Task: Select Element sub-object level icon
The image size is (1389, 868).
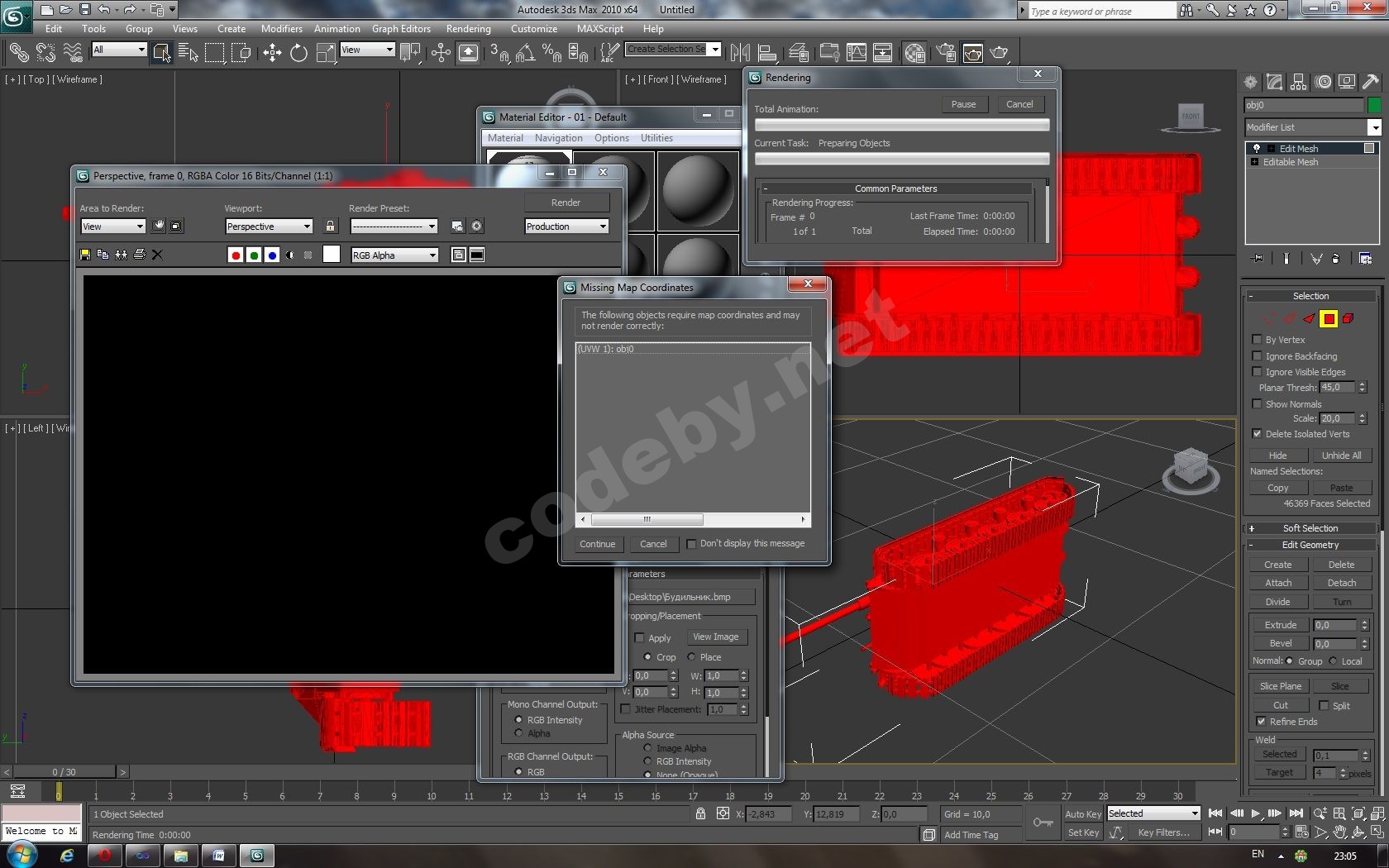Action: [x=1348, y=319]
